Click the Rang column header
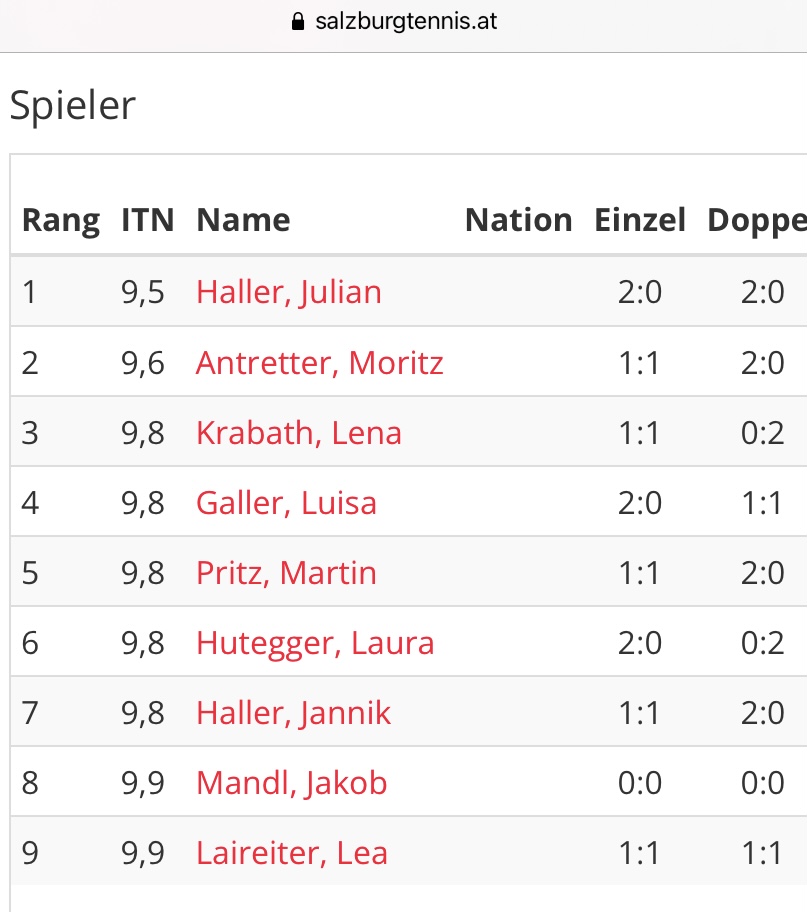This screenshot has width=807, height=912. coord(61,221)
